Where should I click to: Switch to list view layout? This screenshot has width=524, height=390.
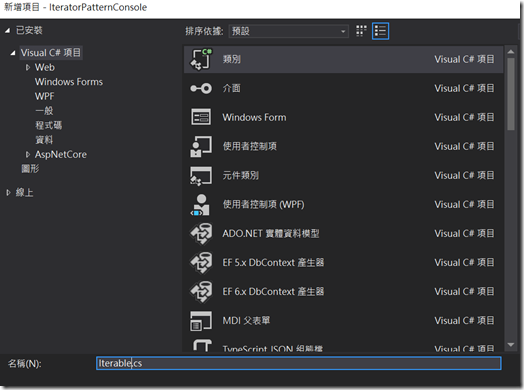(x=380, y=31)
